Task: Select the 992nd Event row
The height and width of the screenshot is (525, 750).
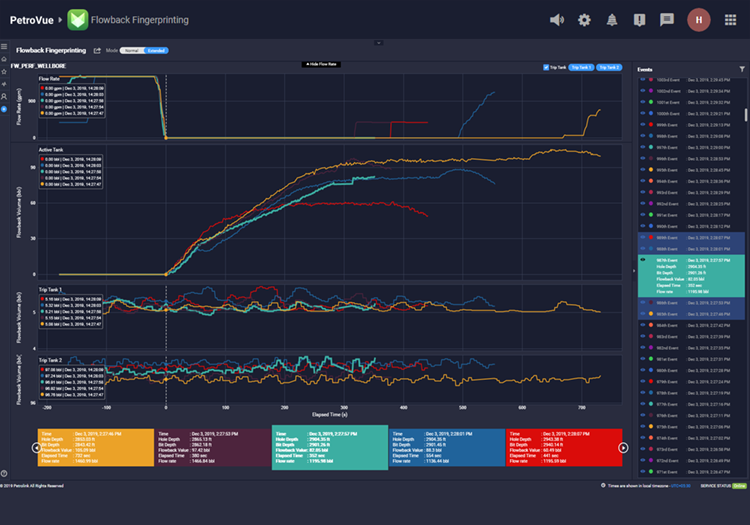Action: pos(691,204)
